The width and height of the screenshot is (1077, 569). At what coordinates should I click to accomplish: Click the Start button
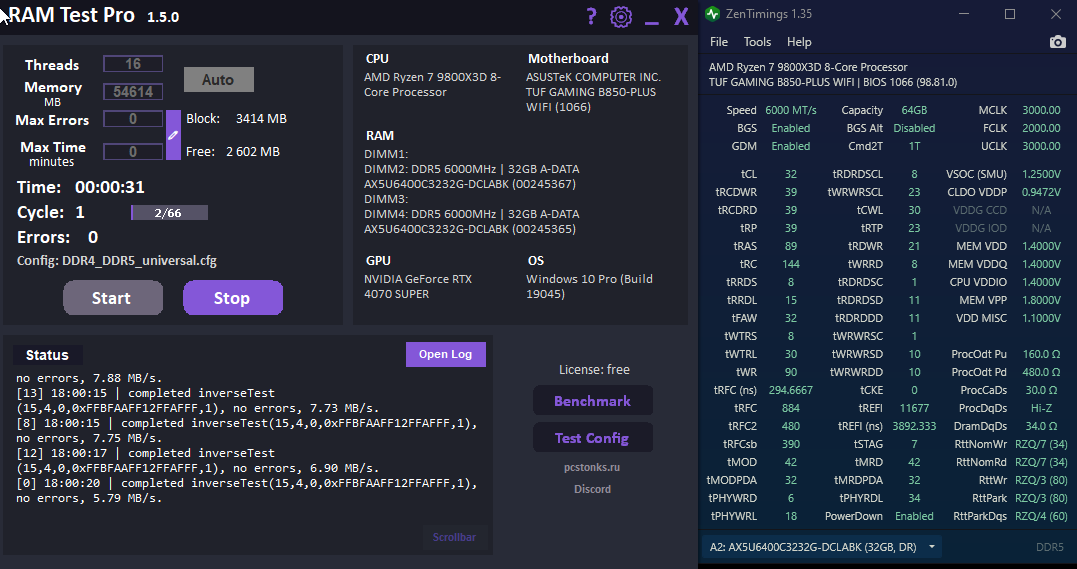coord(113,298)
